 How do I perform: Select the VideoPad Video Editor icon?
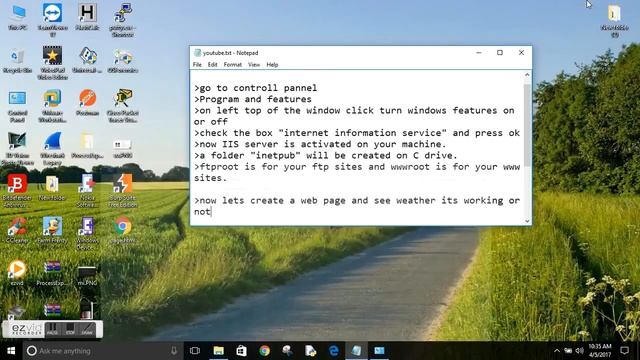point(53,62)
